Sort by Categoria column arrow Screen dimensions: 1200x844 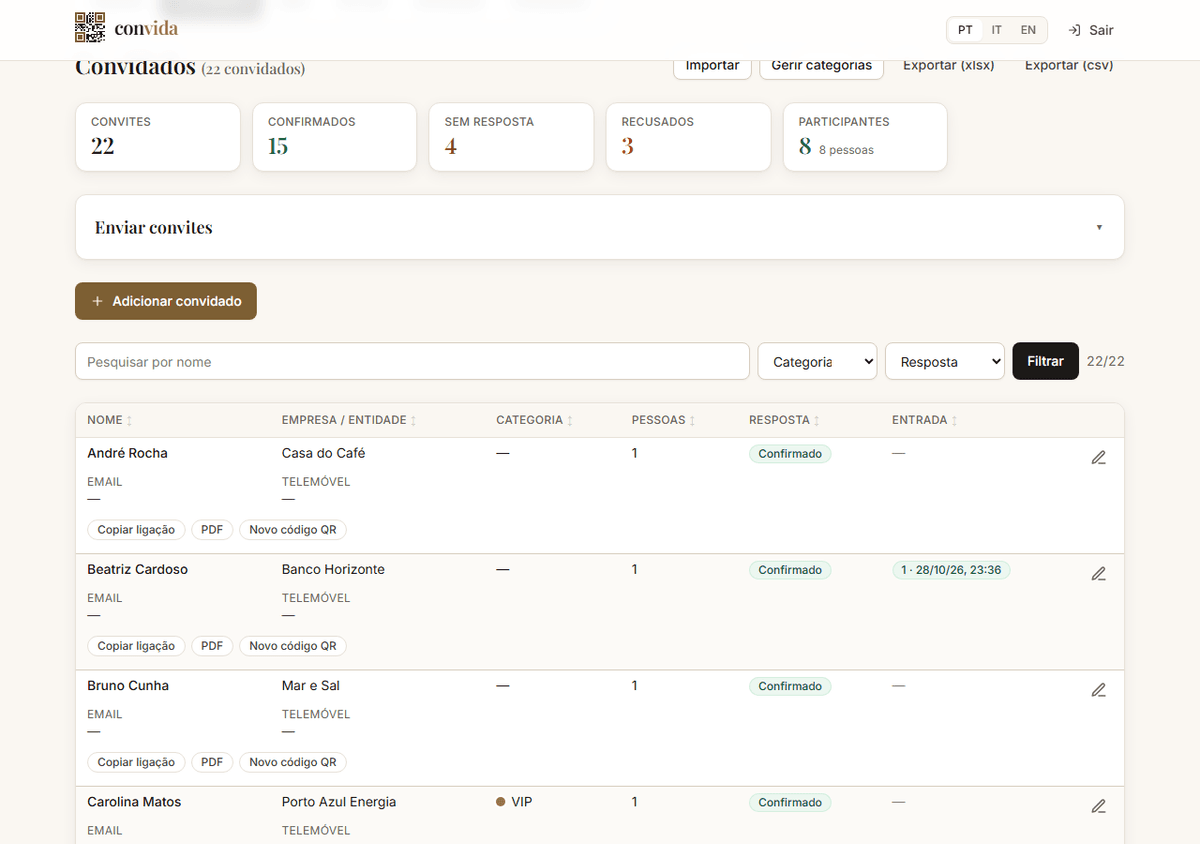click(x=570, y=421)
